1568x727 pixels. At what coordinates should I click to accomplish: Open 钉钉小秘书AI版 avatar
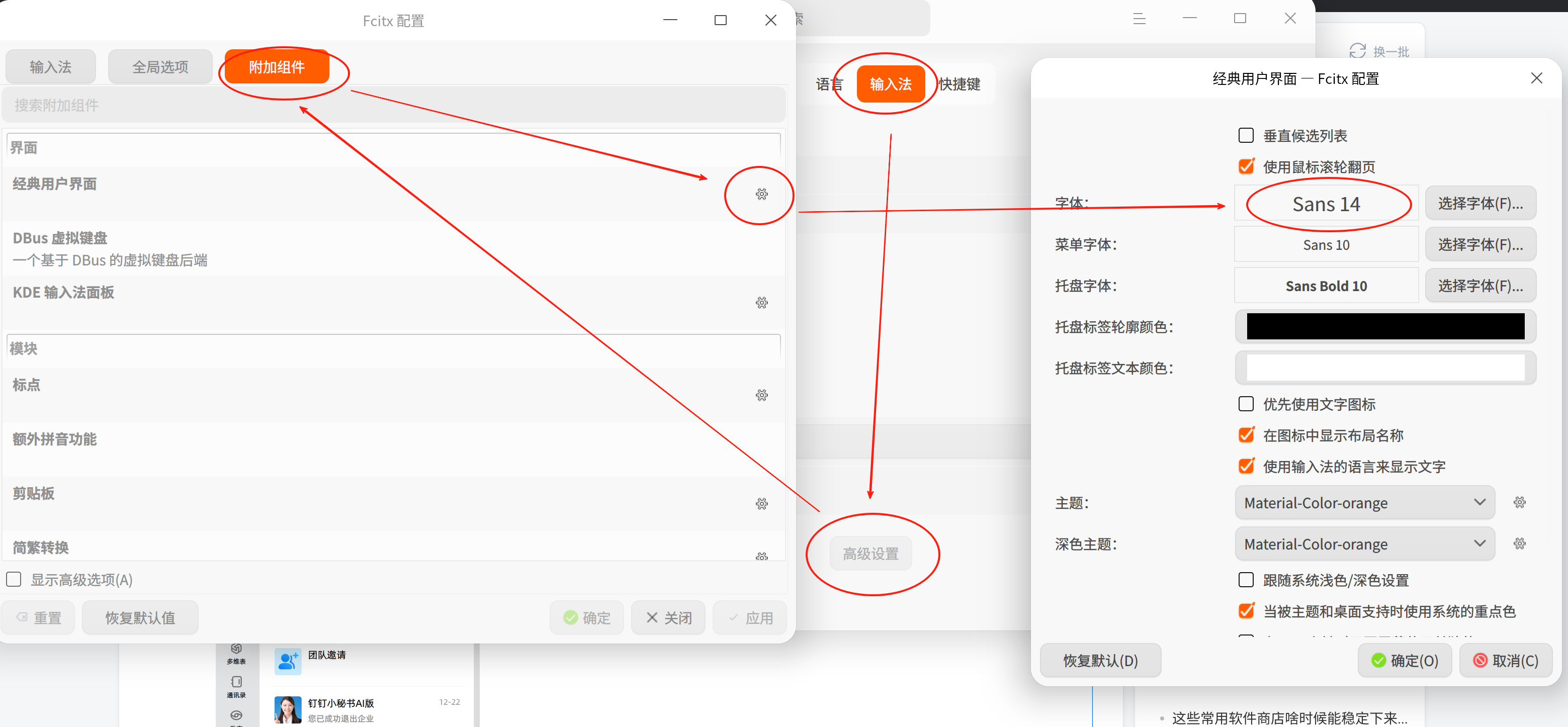point(287,709)
